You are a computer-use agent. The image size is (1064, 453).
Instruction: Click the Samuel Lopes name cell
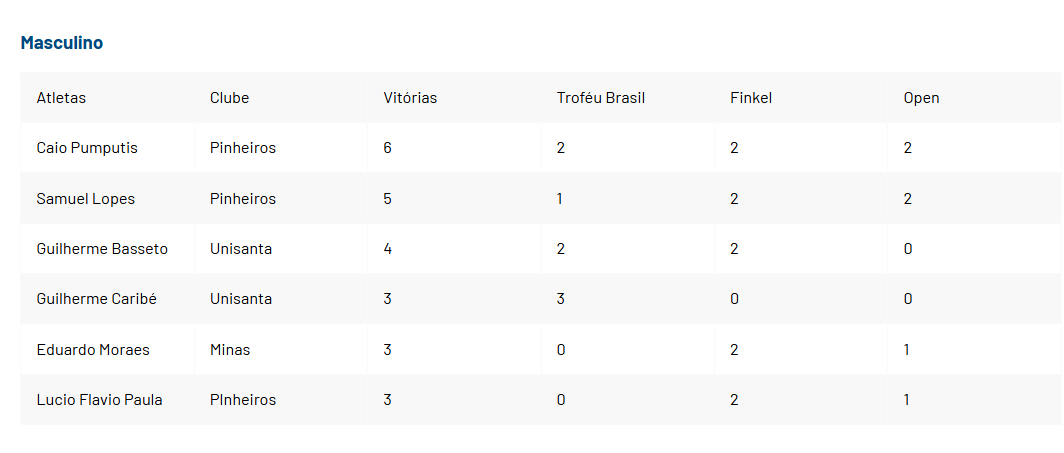click(85, 199)
